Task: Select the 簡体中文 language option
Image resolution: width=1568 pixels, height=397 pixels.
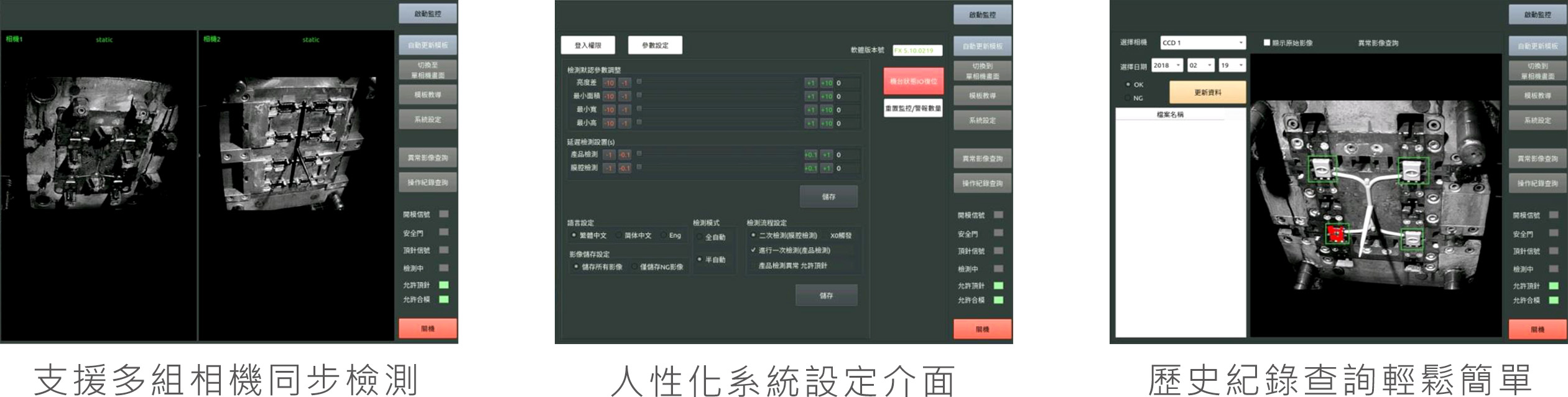Action: (x=619, y=235)
